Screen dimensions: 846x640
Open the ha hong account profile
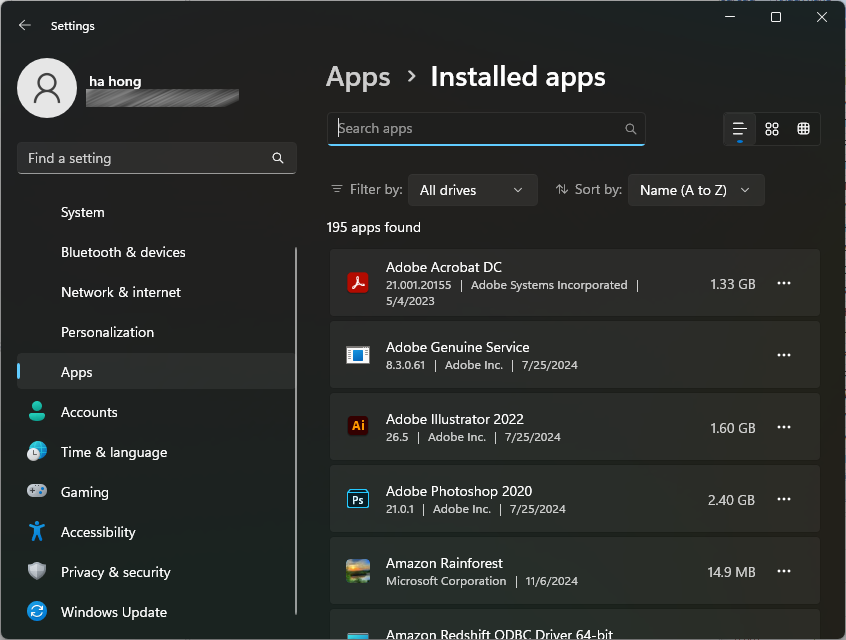[x=47, y=88]
